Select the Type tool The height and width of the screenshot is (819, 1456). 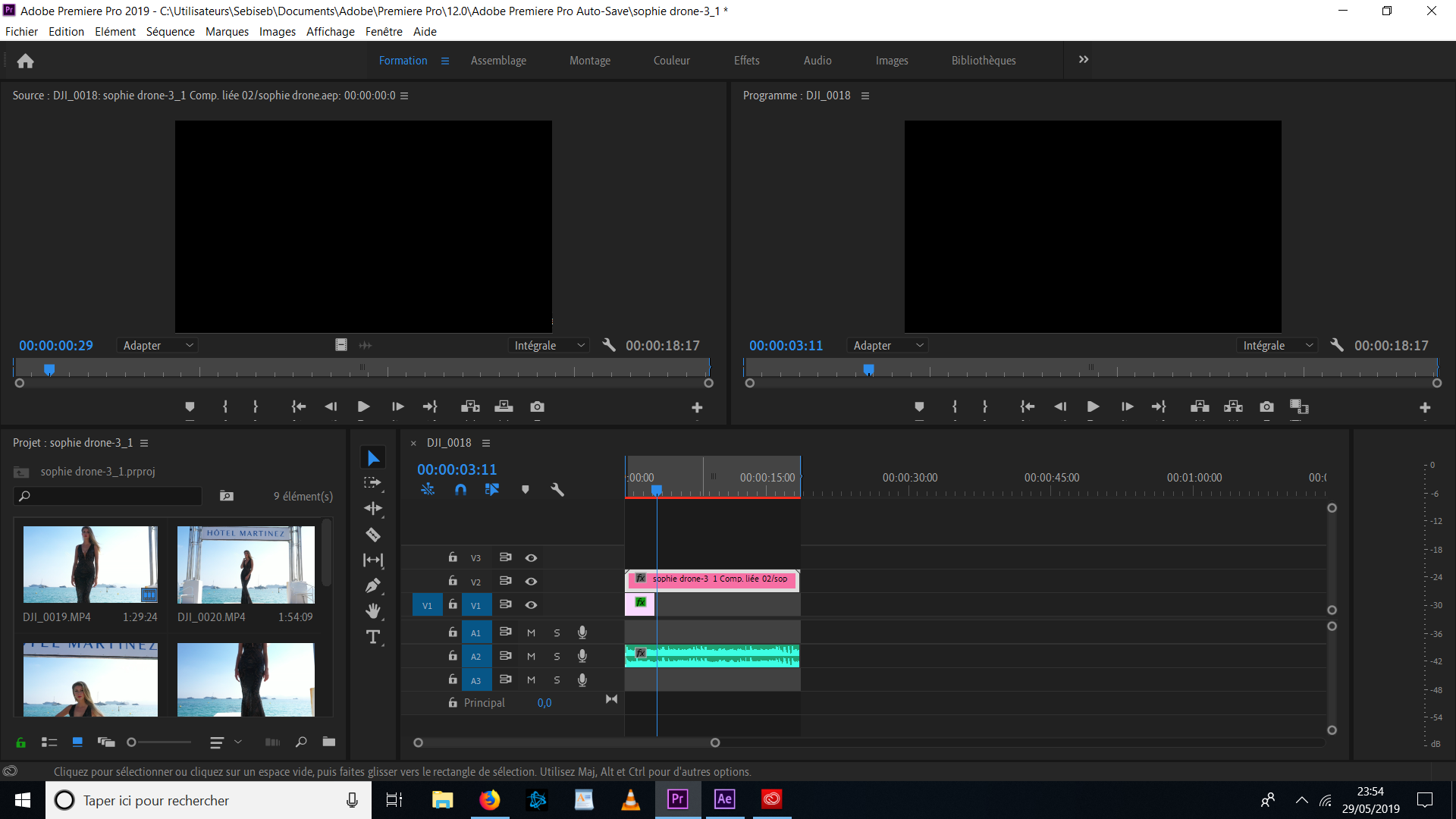click(372, 637)
